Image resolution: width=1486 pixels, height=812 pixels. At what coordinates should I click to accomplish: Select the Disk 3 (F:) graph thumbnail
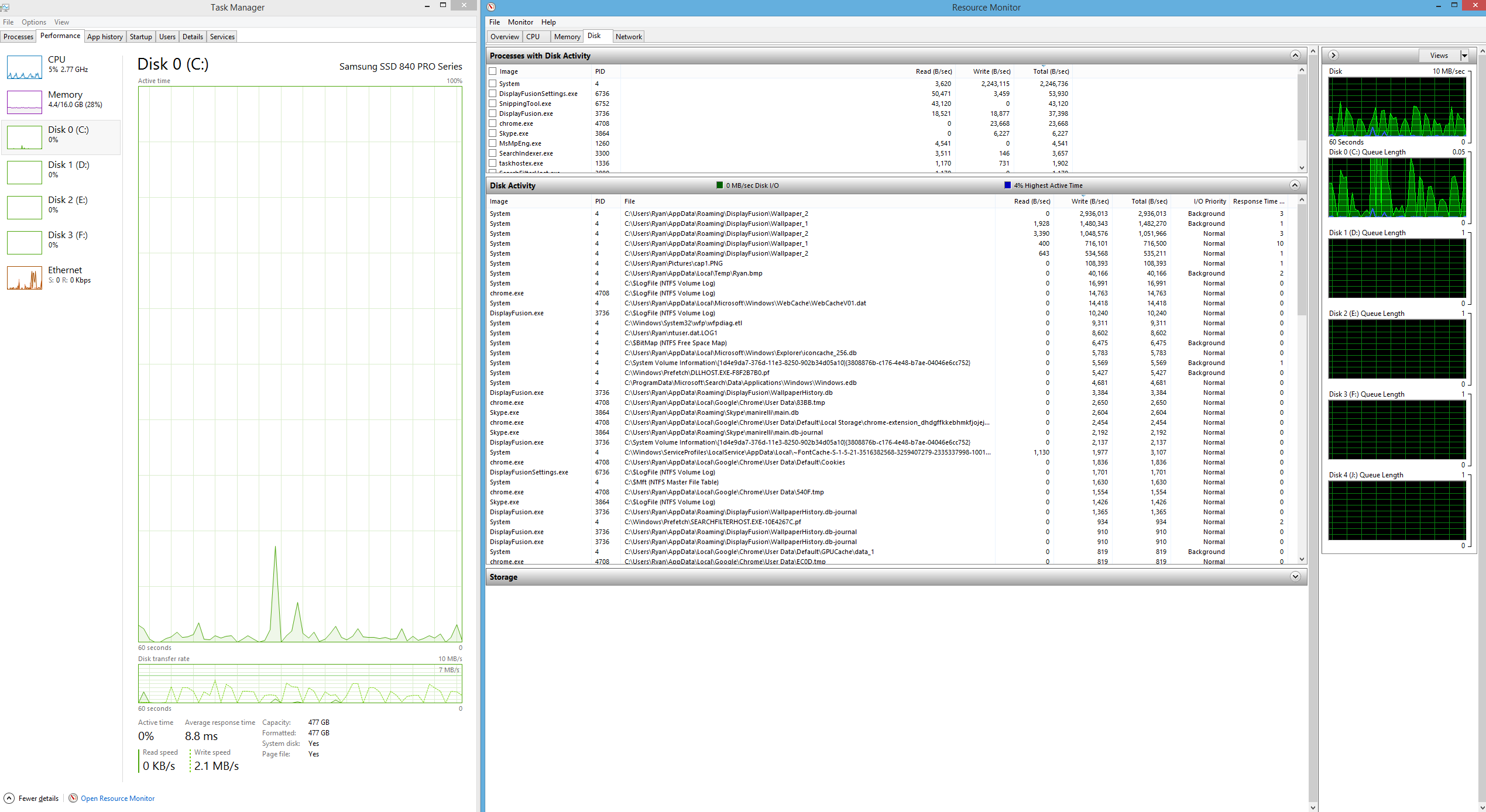(x=24, y=242)
